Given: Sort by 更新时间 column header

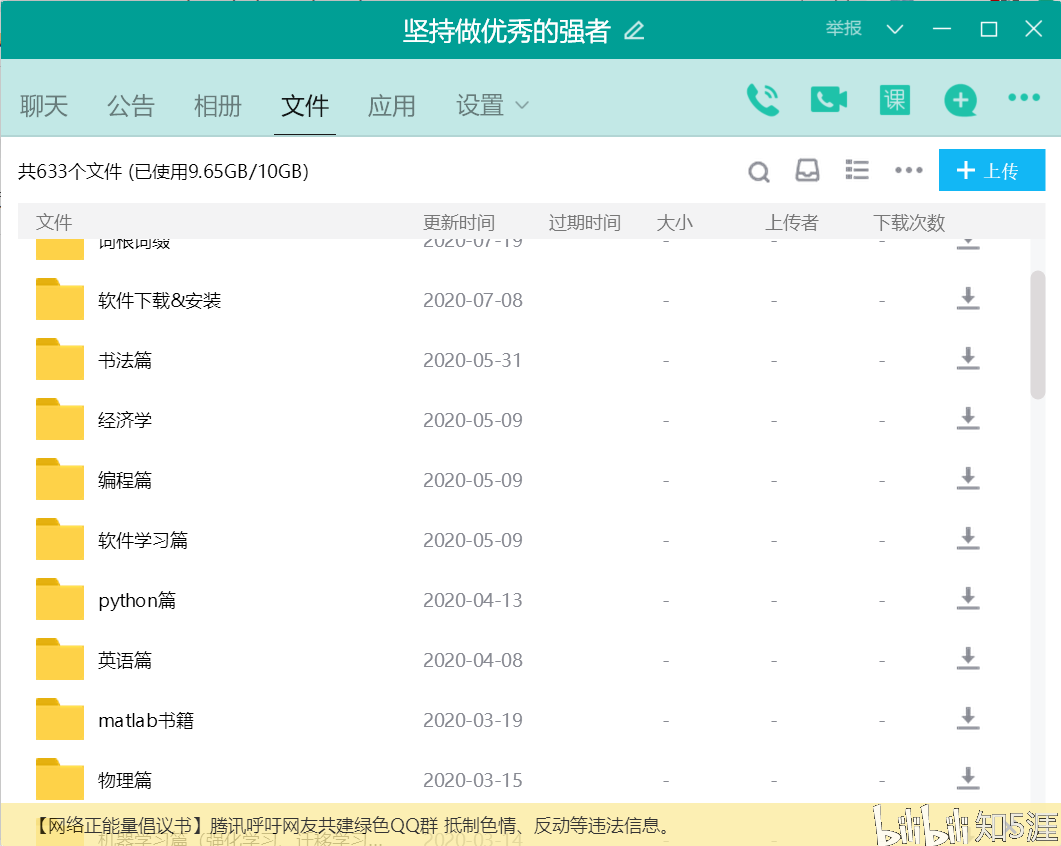Looking at the screenshot, I should [459, 223].
